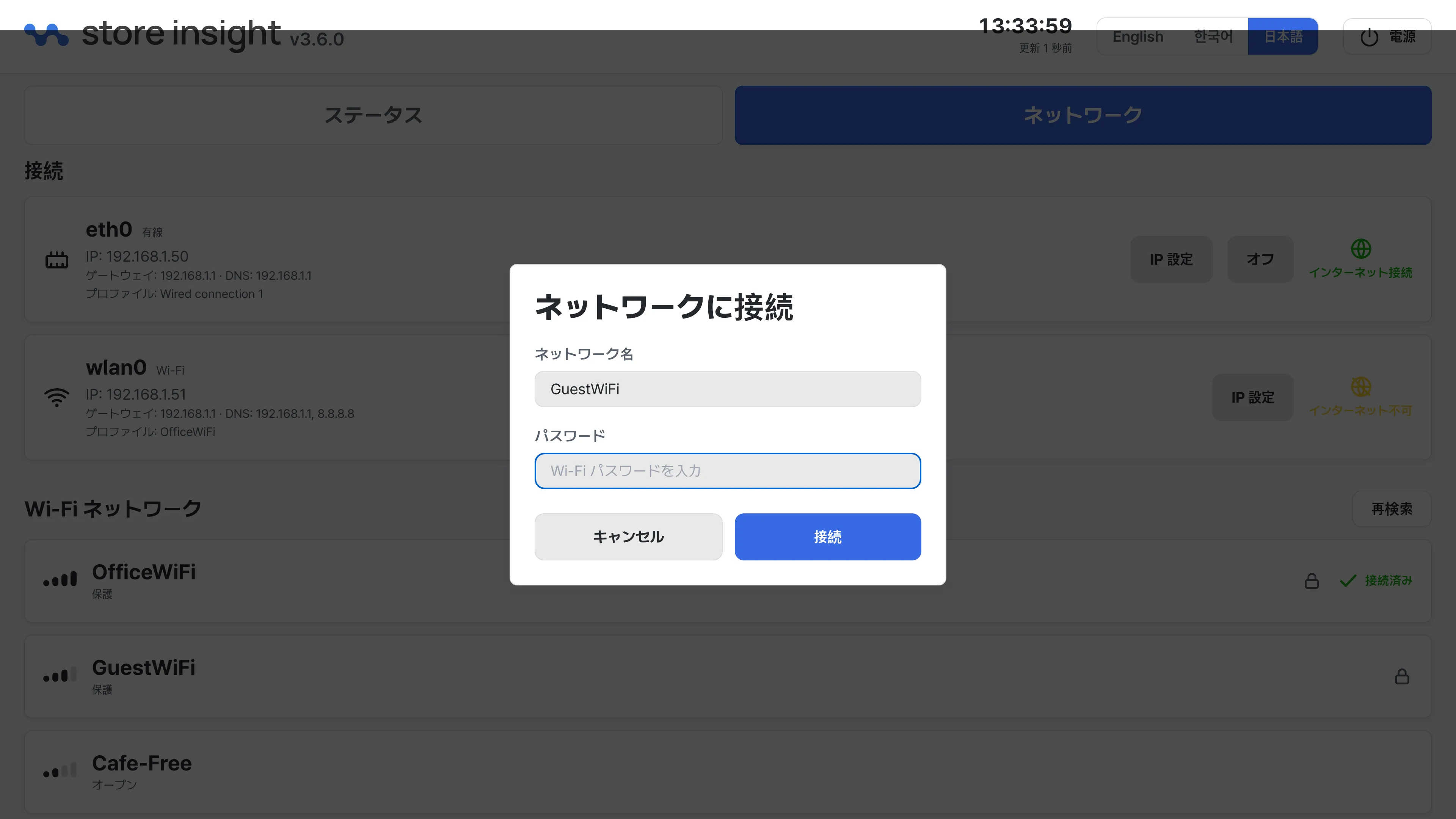Open the ステータス tab
The width and height of the screenshot is (1456, 819).
click(373, 115)
